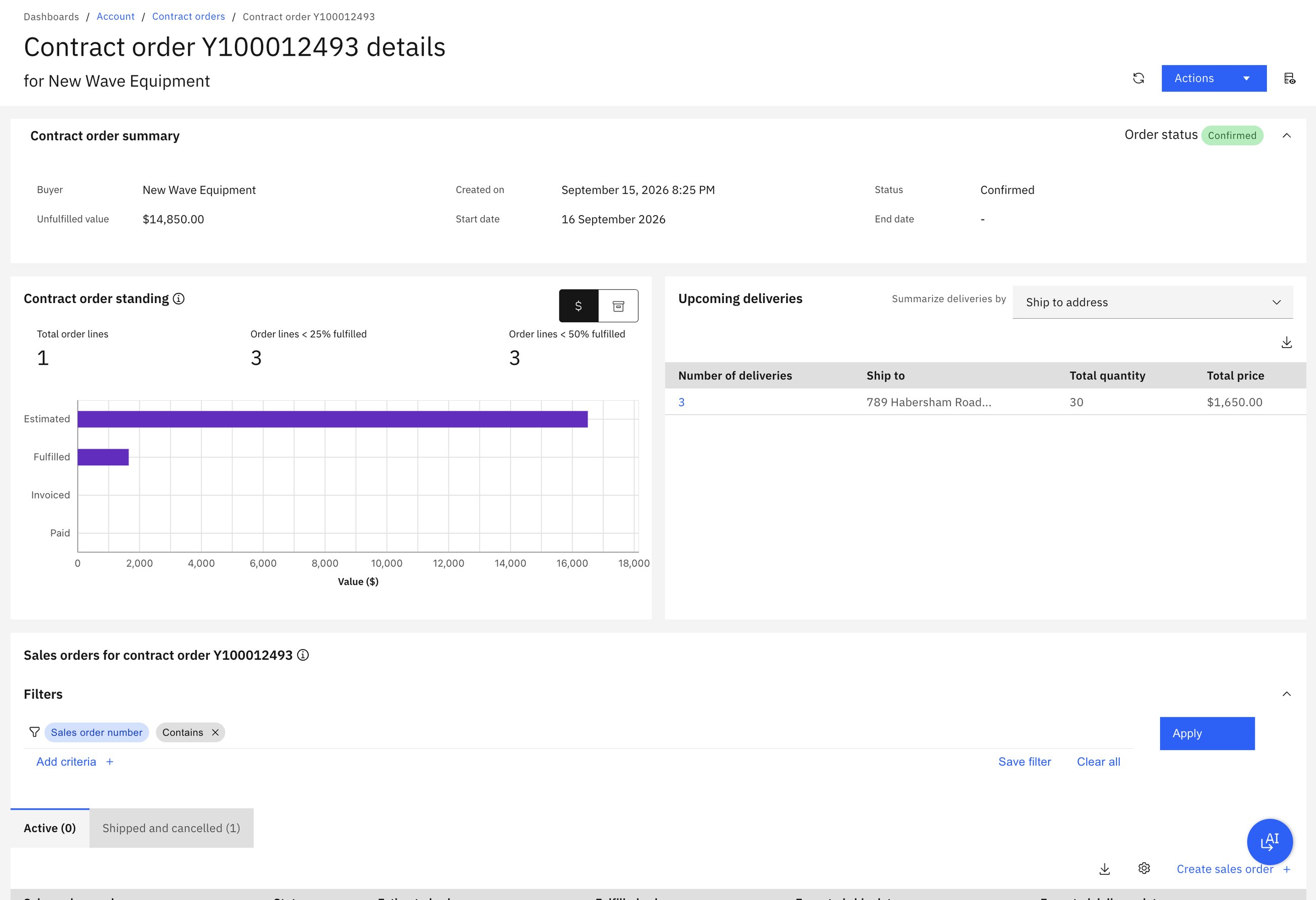Click Add criteria link

[x=75, y=762]
